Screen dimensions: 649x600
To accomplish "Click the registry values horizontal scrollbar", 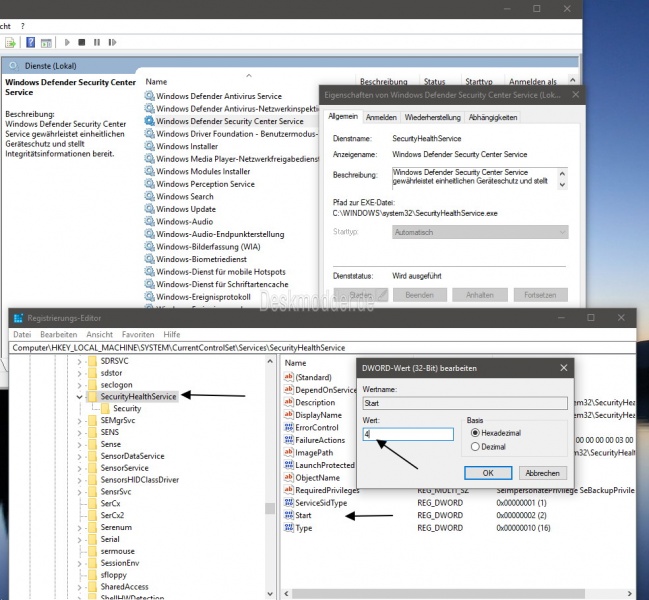I will click(x=439, y=594).
